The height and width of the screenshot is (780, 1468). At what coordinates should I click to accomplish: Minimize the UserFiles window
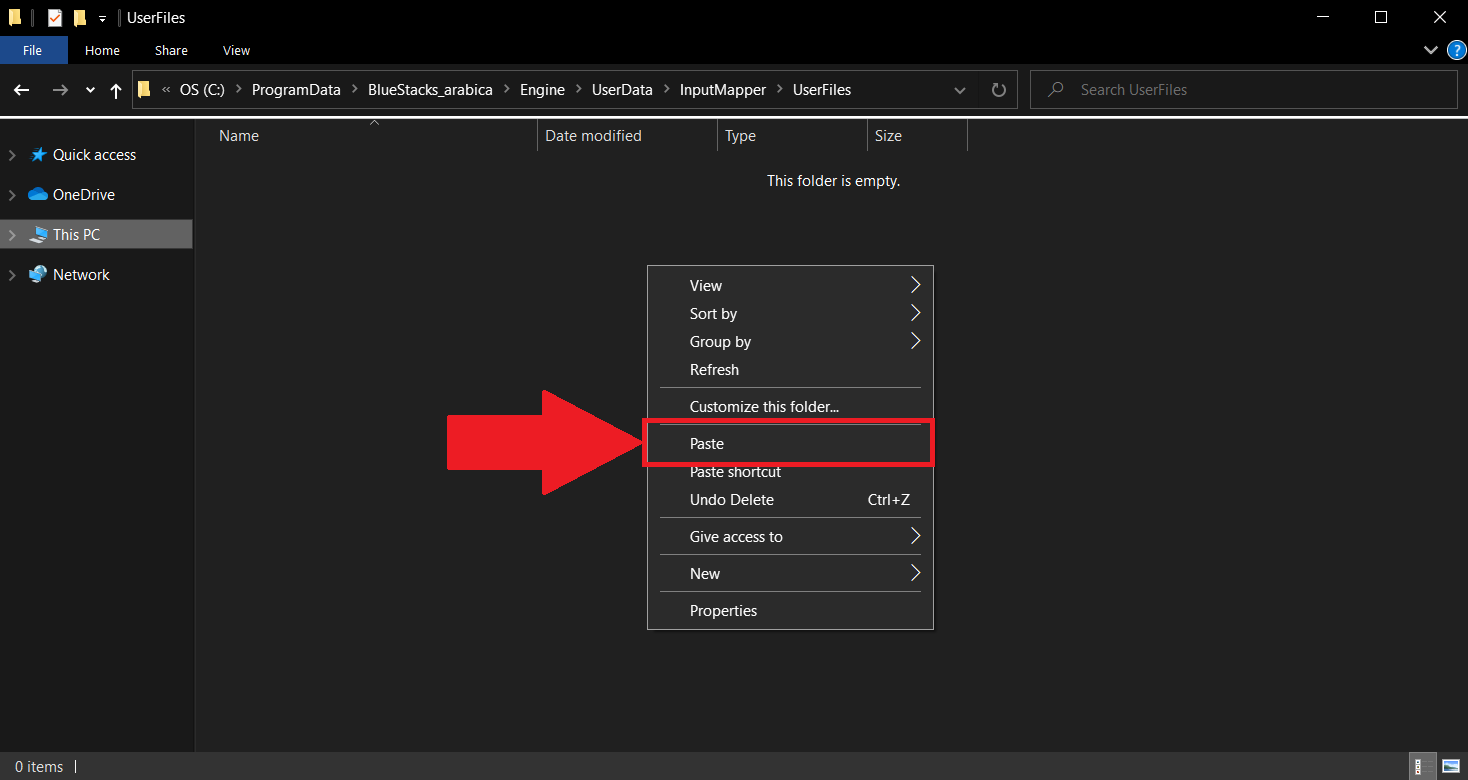click(x=1323, y=17)
